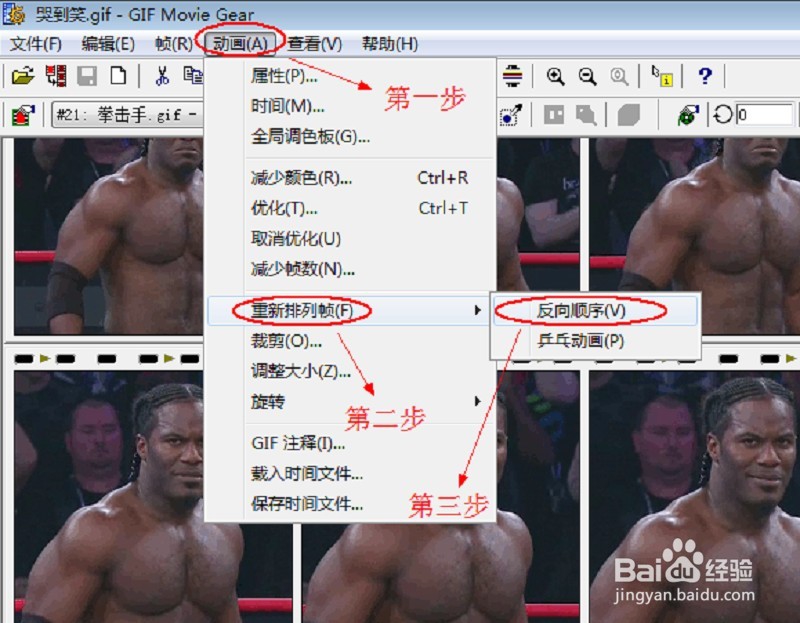
Task: Select the bottom-right smiling frame thumbnail
Action: [694, 496]
